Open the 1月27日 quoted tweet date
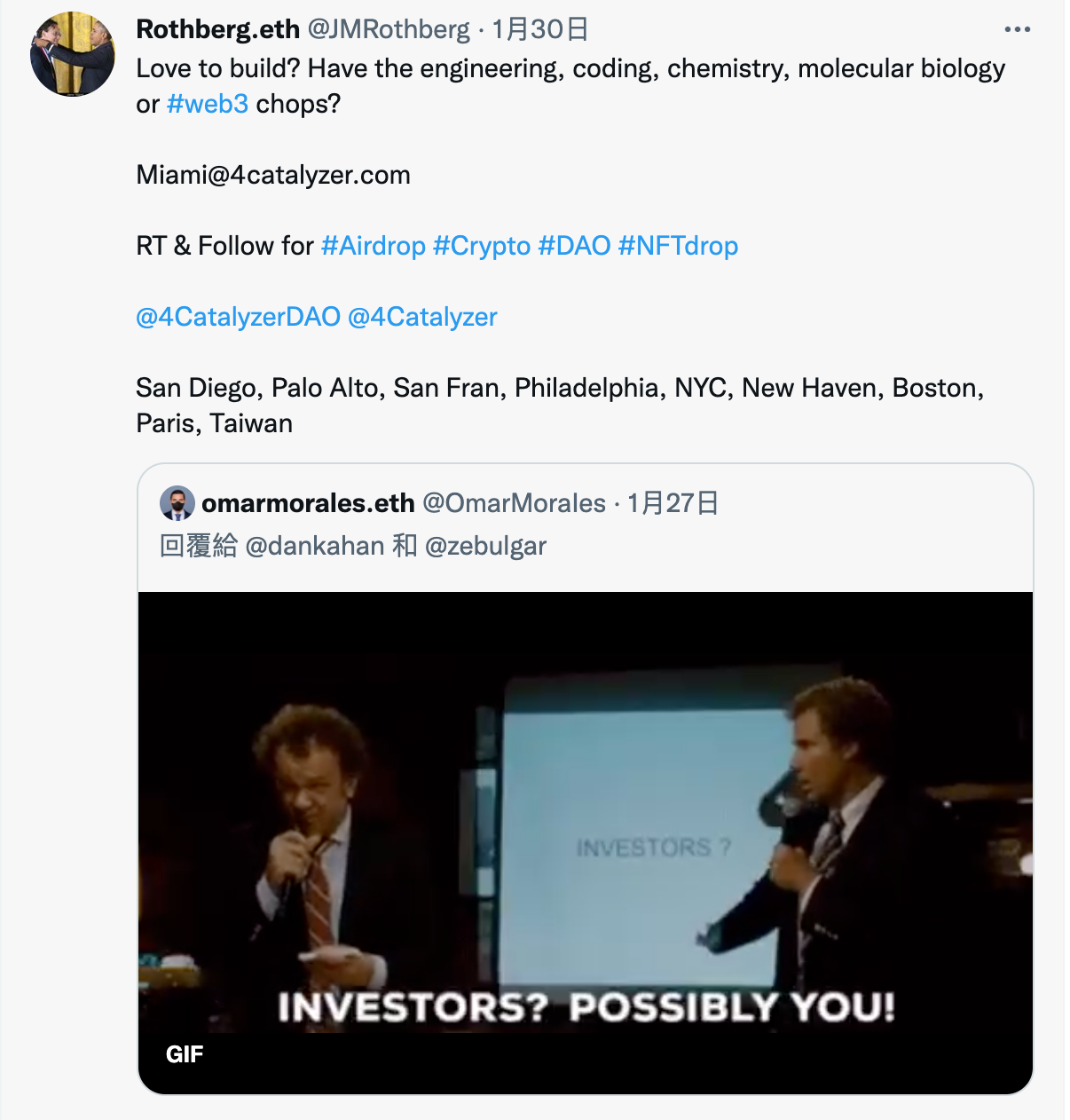 click(x=673, y=503)
